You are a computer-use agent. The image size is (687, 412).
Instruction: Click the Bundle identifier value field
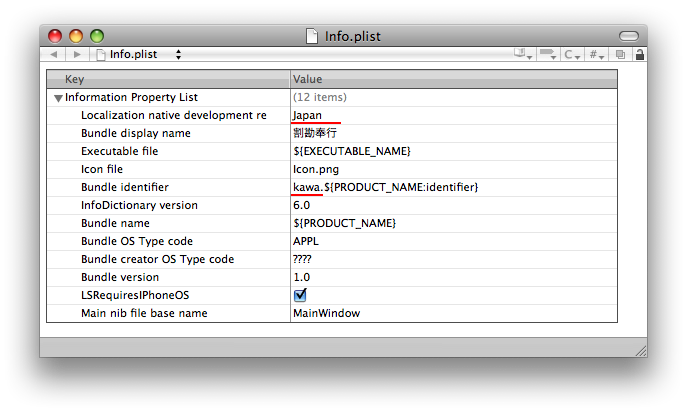453,187
